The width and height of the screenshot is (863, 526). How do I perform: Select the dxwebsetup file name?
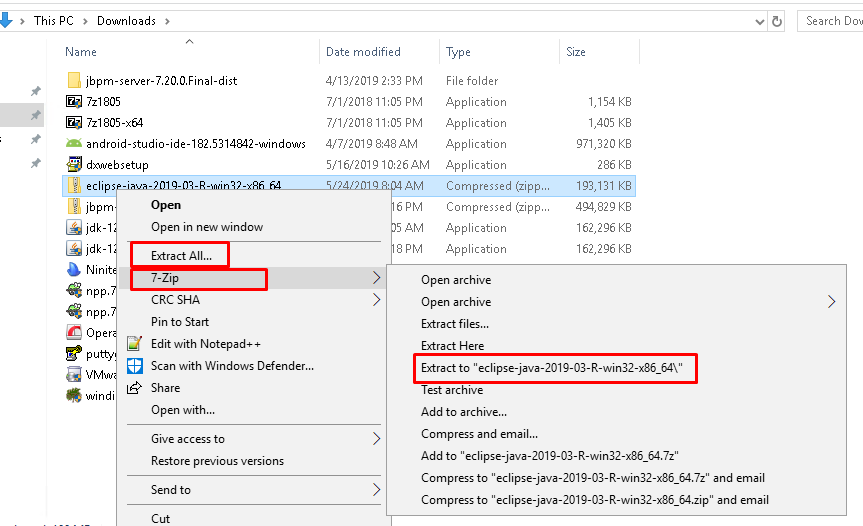click(117, 165)
